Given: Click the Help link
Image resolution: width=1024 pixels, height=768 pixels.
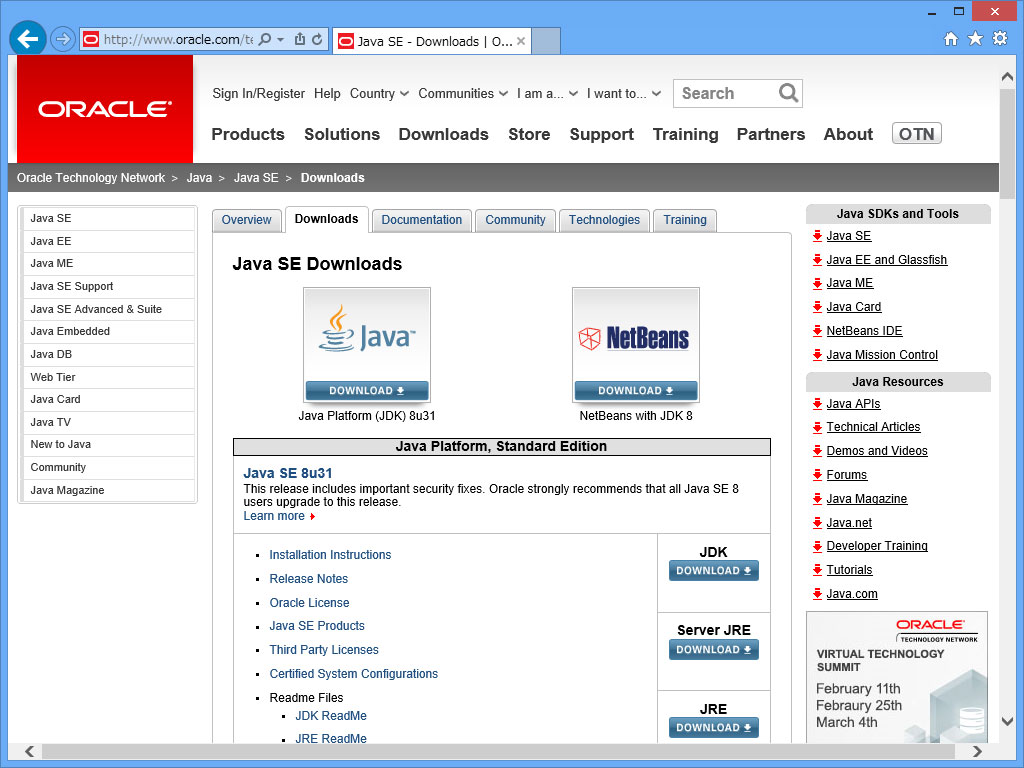Looking at the screenshot, I should tap(327, 93).
